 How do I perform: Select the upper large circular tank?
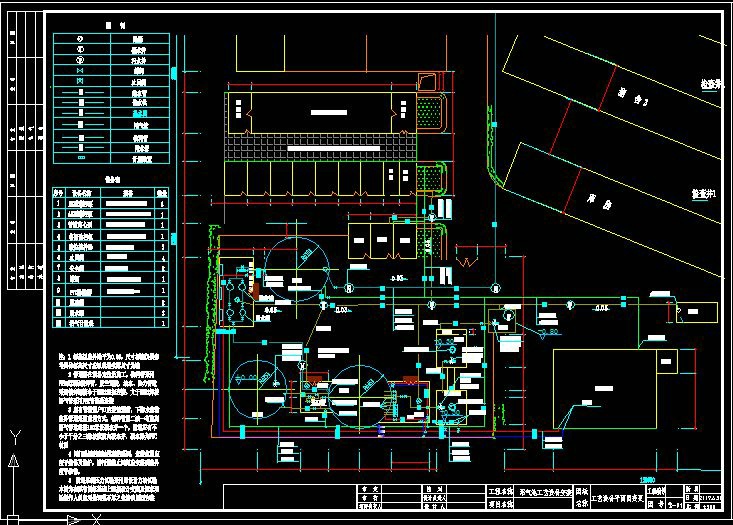[x=296, y=269]
